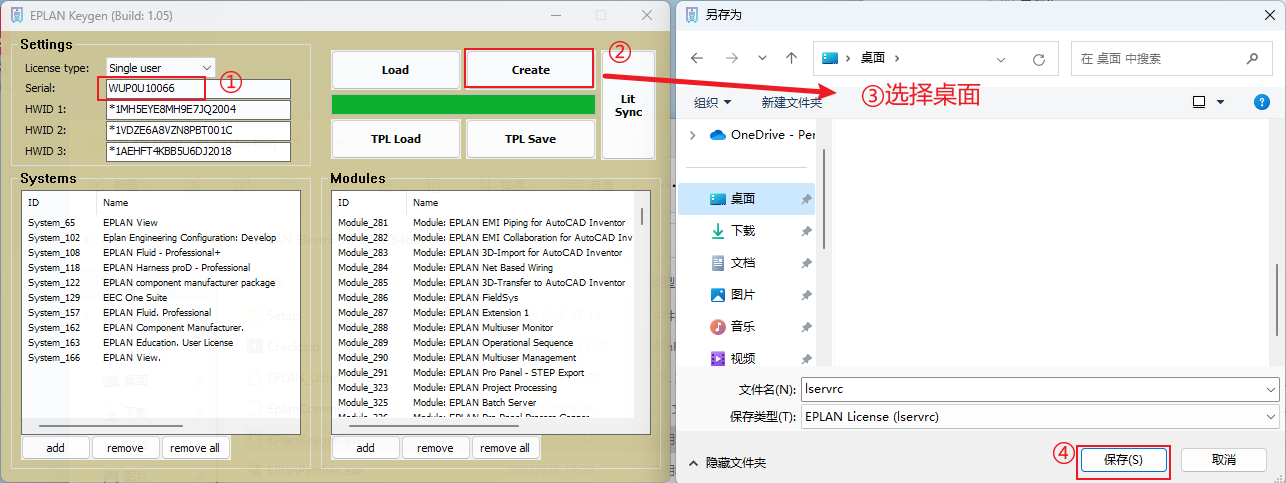Click the 保存(S) button

[x=1123, y=460]
